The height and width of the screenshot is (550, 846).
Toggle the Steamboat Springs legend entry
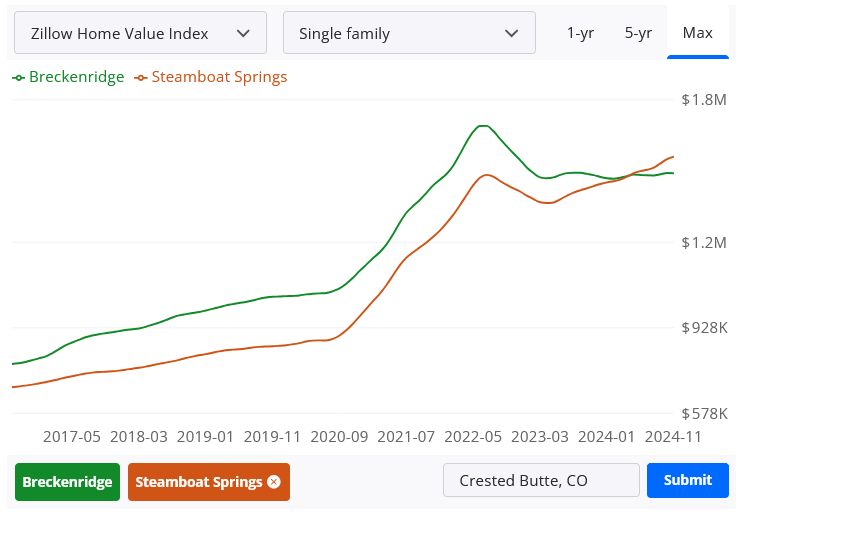211,77
